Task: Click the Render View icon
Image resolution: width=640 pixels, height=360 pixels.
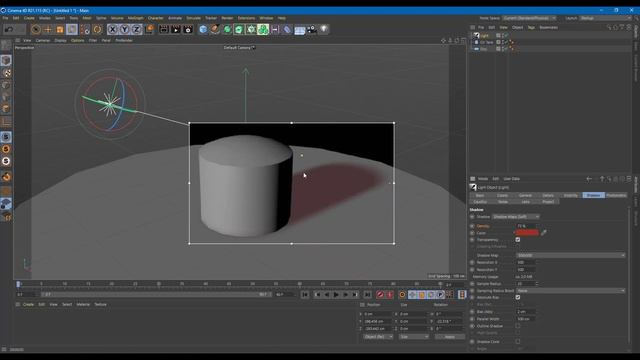Action: (x=164, y=29)
